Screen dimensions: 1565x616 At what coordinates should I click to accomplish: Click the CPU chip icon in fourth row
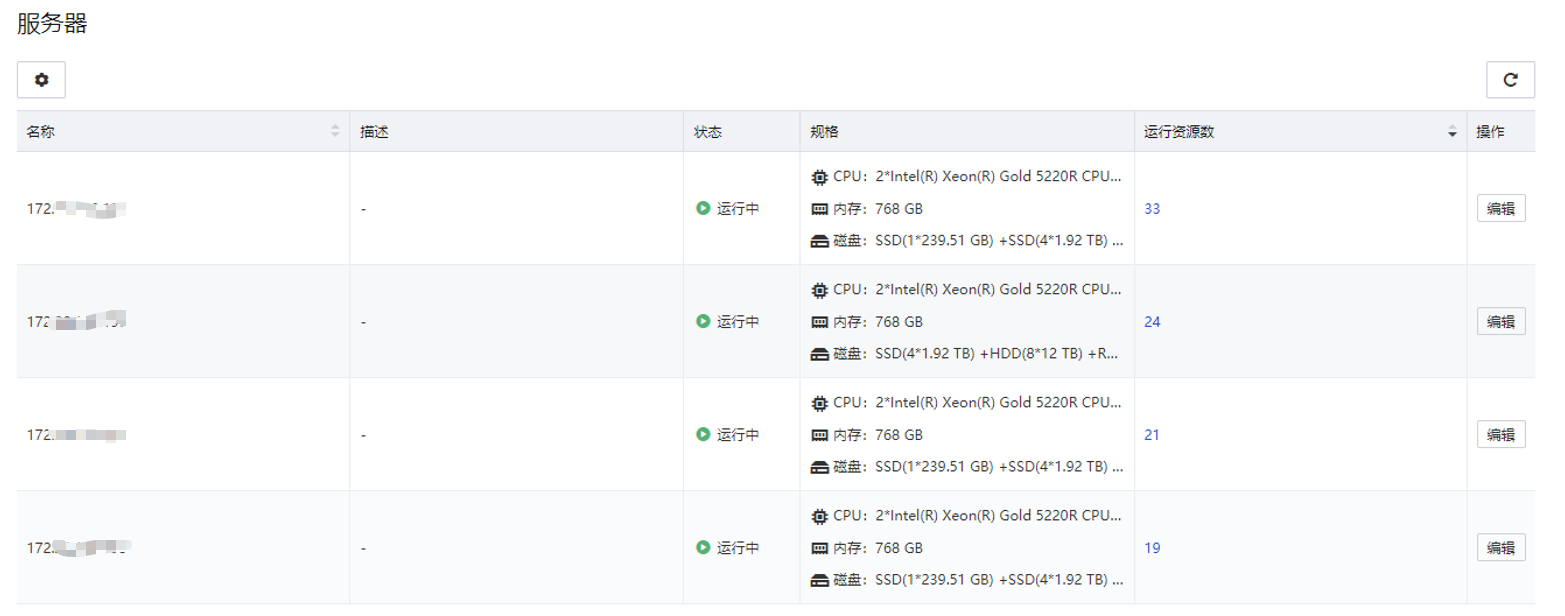820,516
